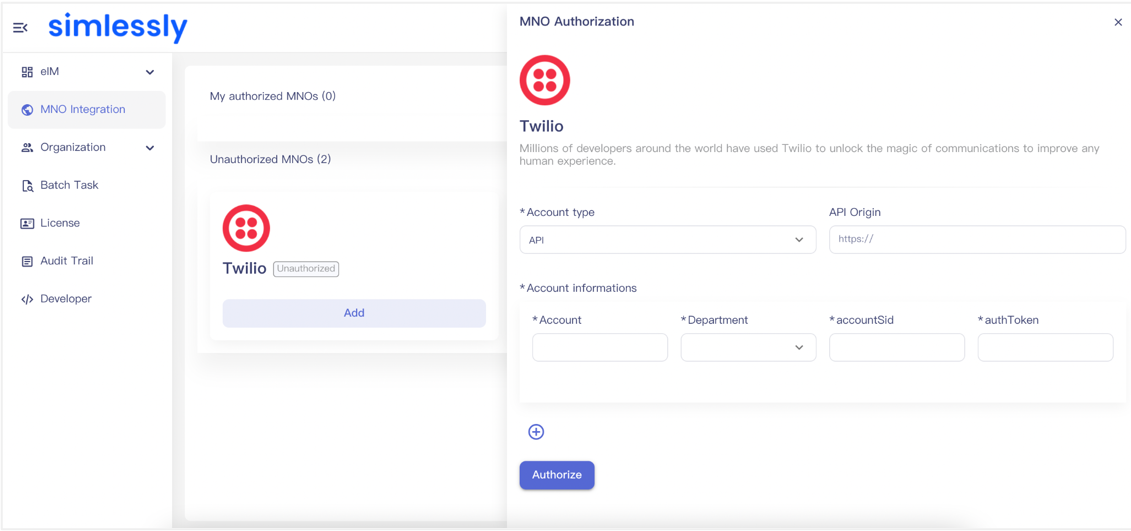Click the 'MNO Authorization' panel title
This screenshot has width=1131, height=531.
pyautogui.click(x=577, y=22)
